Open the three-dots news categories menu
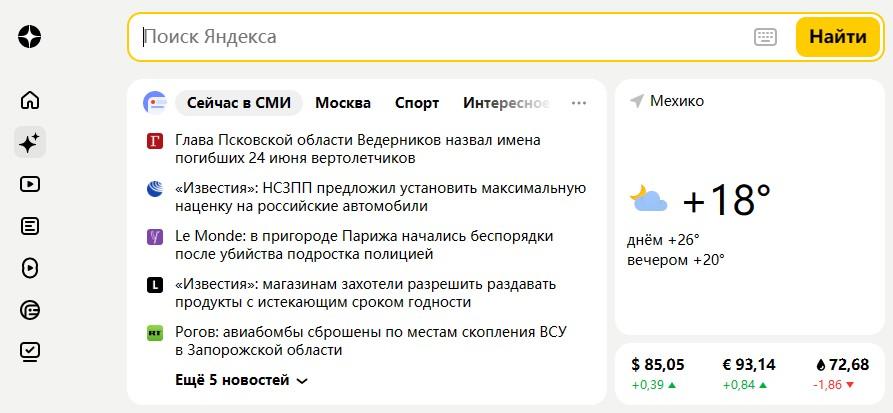The height and width of the screenshot is (413, 893). [x=578, y=102]
